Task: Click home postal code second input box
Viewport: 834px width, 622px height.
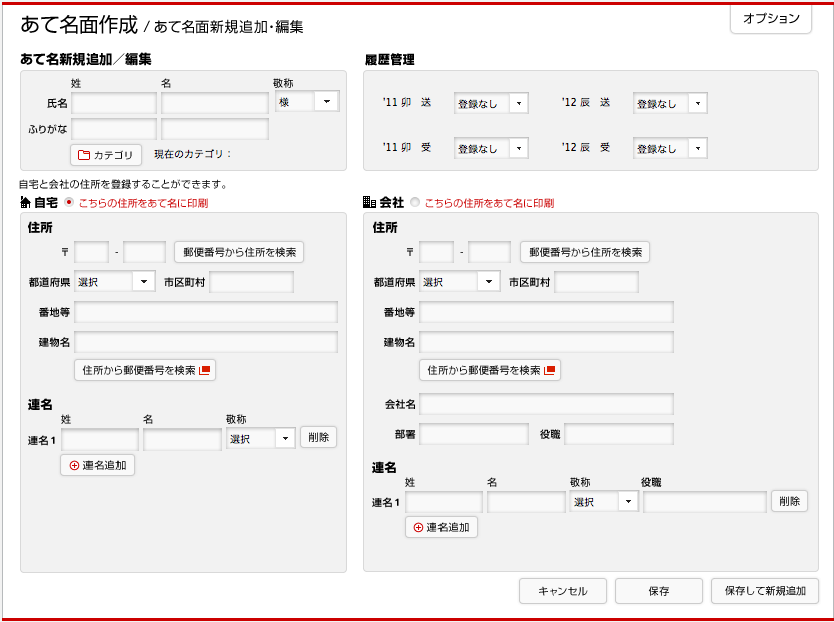Action: [145, 252]
